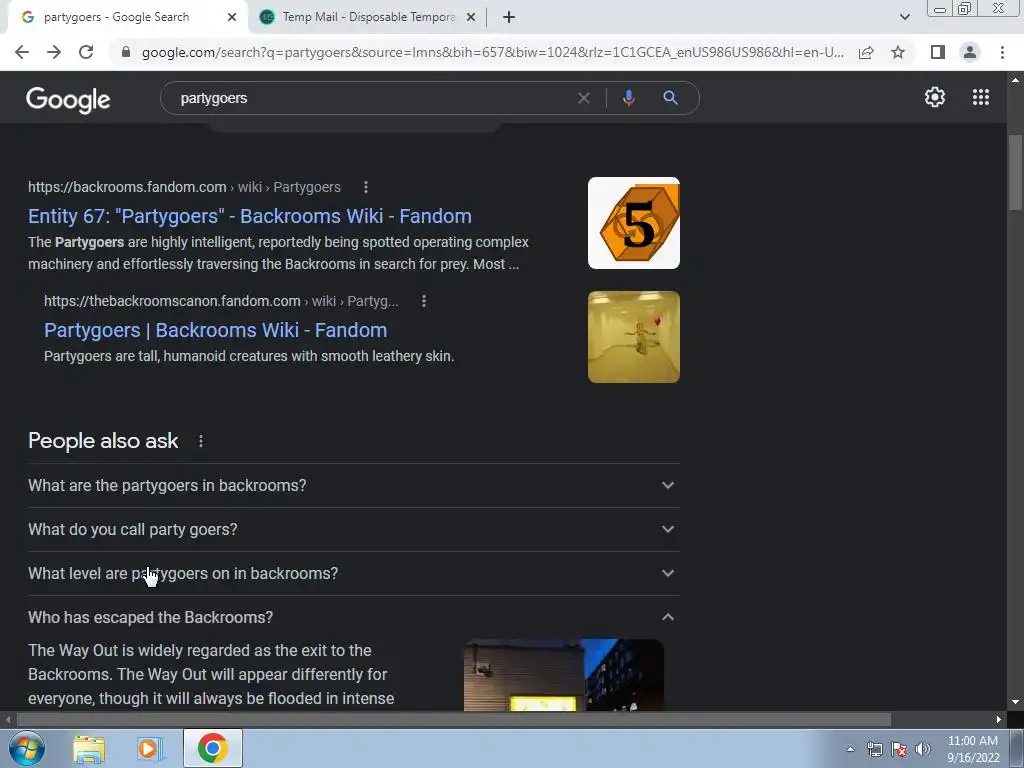Click the orange number 5 thumbnail
The image size is (1024, 768).
(x=633, y=223)
